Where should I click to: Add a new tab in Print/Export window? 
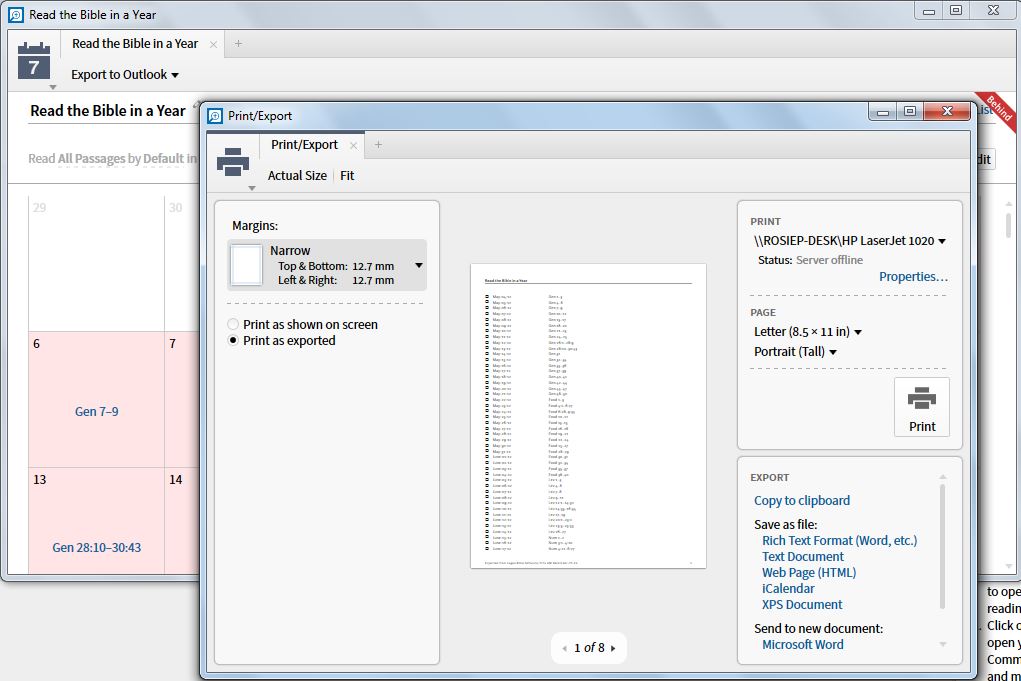click(x=378, y=145)
